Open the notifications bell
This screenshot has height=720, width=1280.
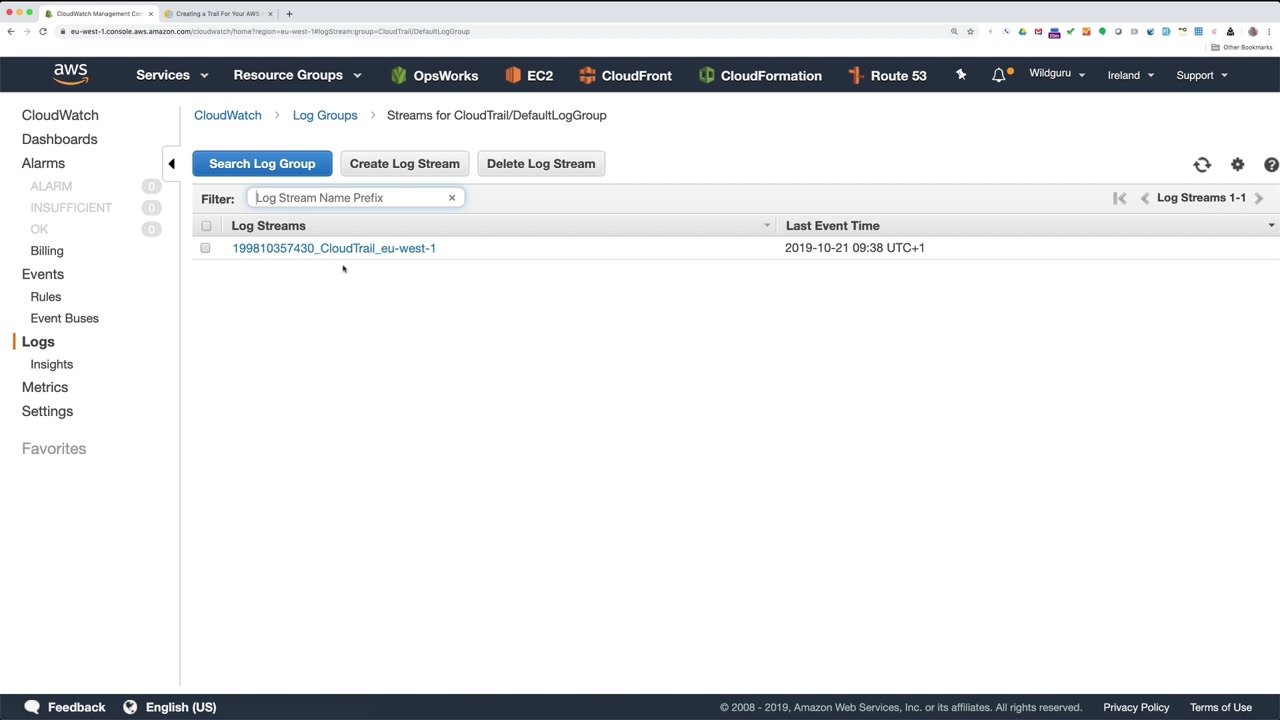coord(999,75)
